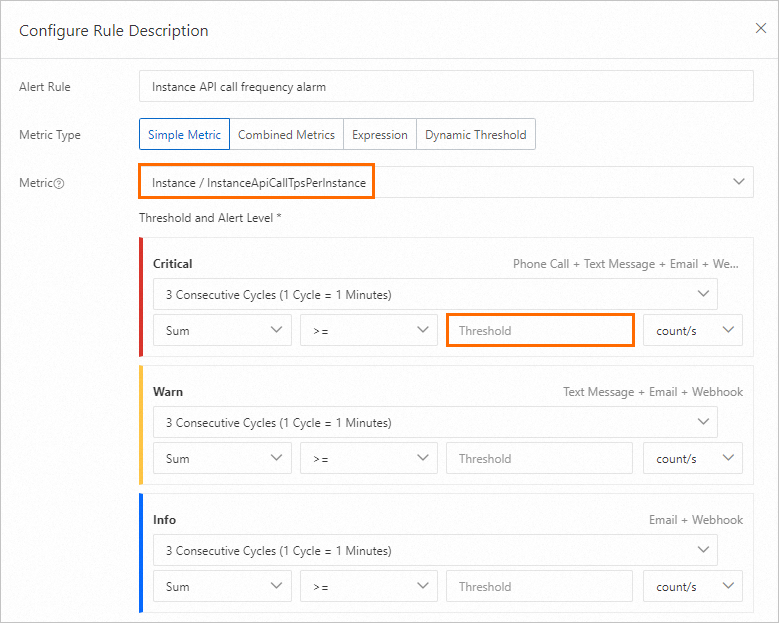Click the Critical Threshold input field
The width and height of the screenshot is (779, 623).
pyautogui.click(x=540, y=331)
